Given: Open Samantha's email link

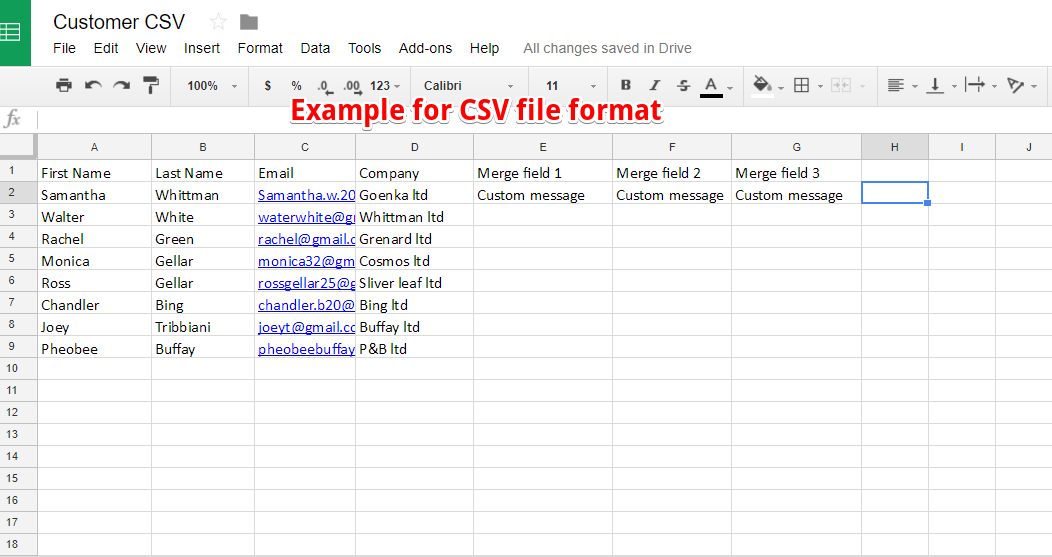Looking at the screenshot, I should [x=307, y=195].
